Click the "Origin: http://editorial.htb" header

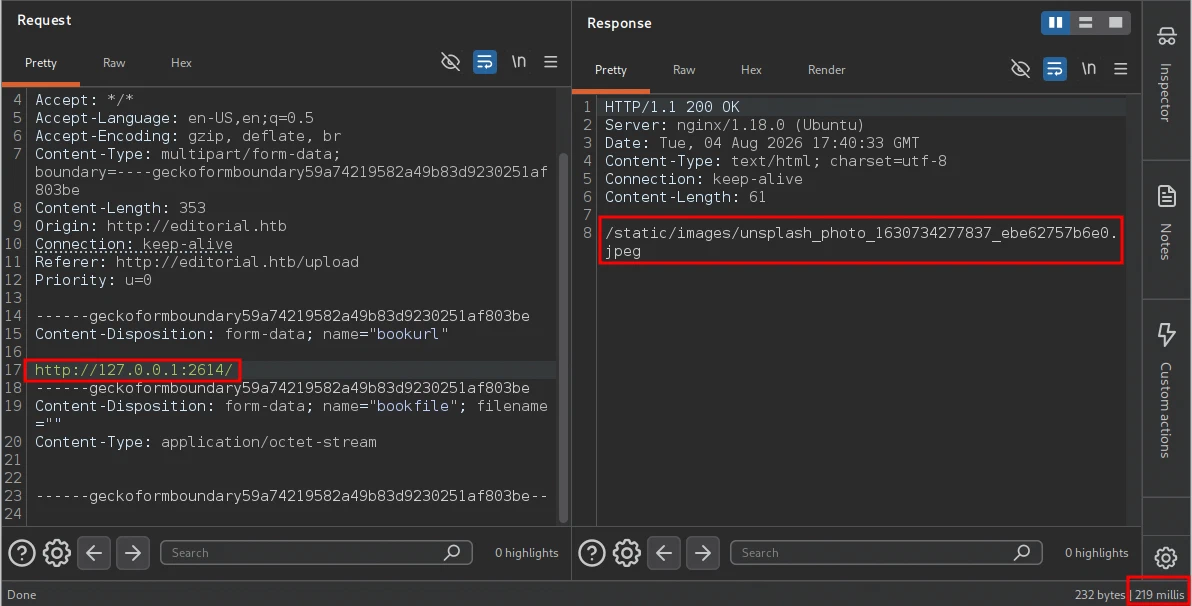[x=160, y=226]
